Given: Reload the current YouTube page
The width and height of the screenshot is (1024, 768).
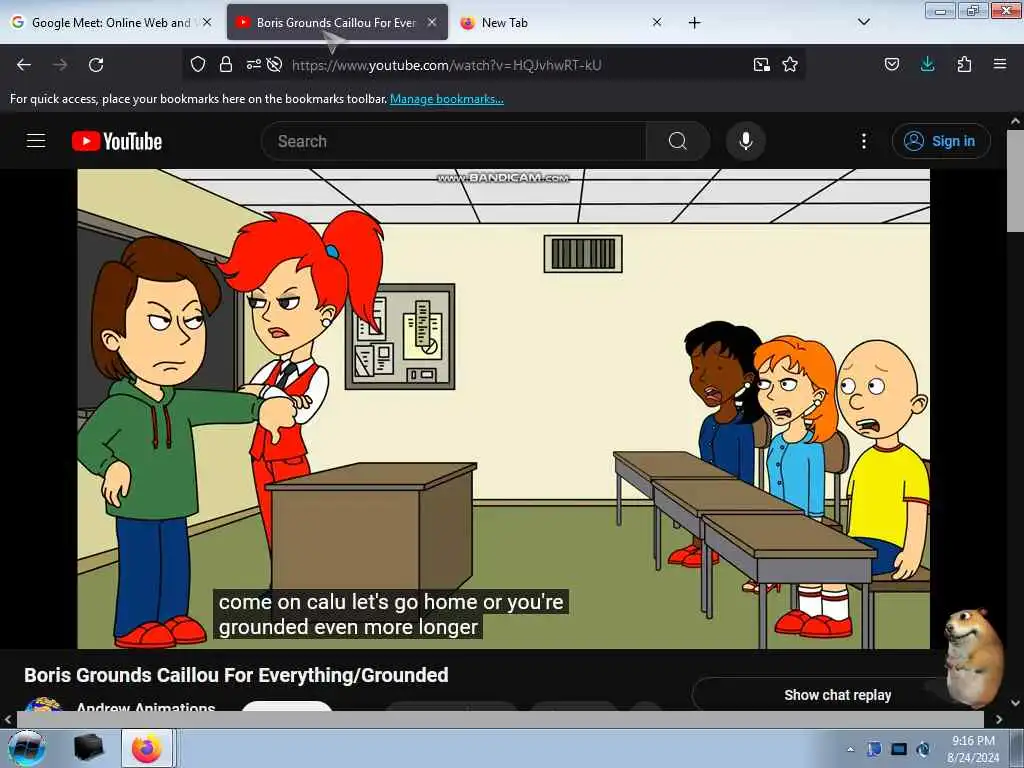Looking at the screenshot, I should pos(96,65).
